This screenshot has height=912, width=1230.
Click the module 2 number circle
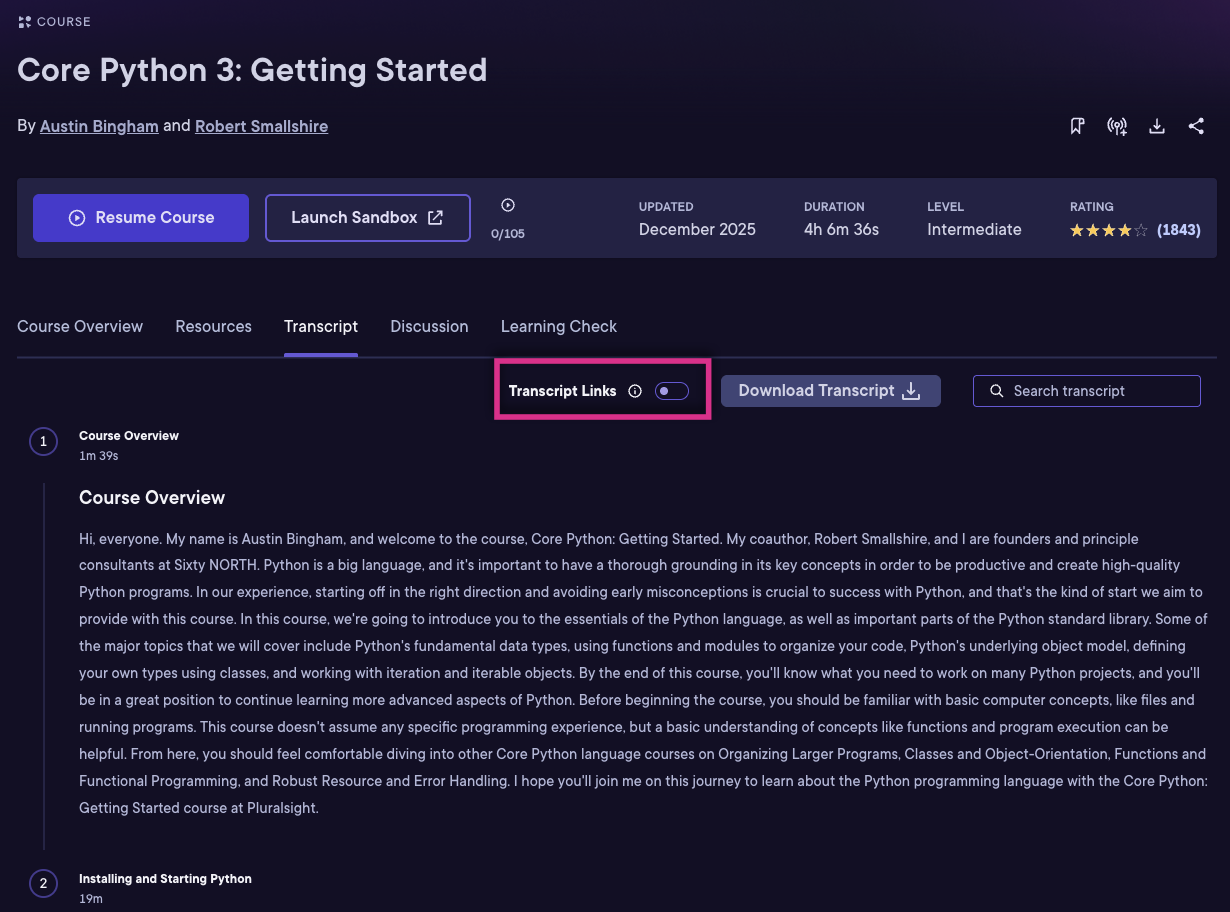(x=43, y=883)
